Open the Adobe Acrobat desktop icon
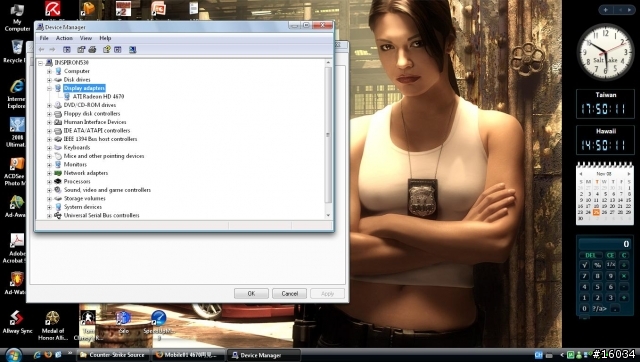 point(16,248)
